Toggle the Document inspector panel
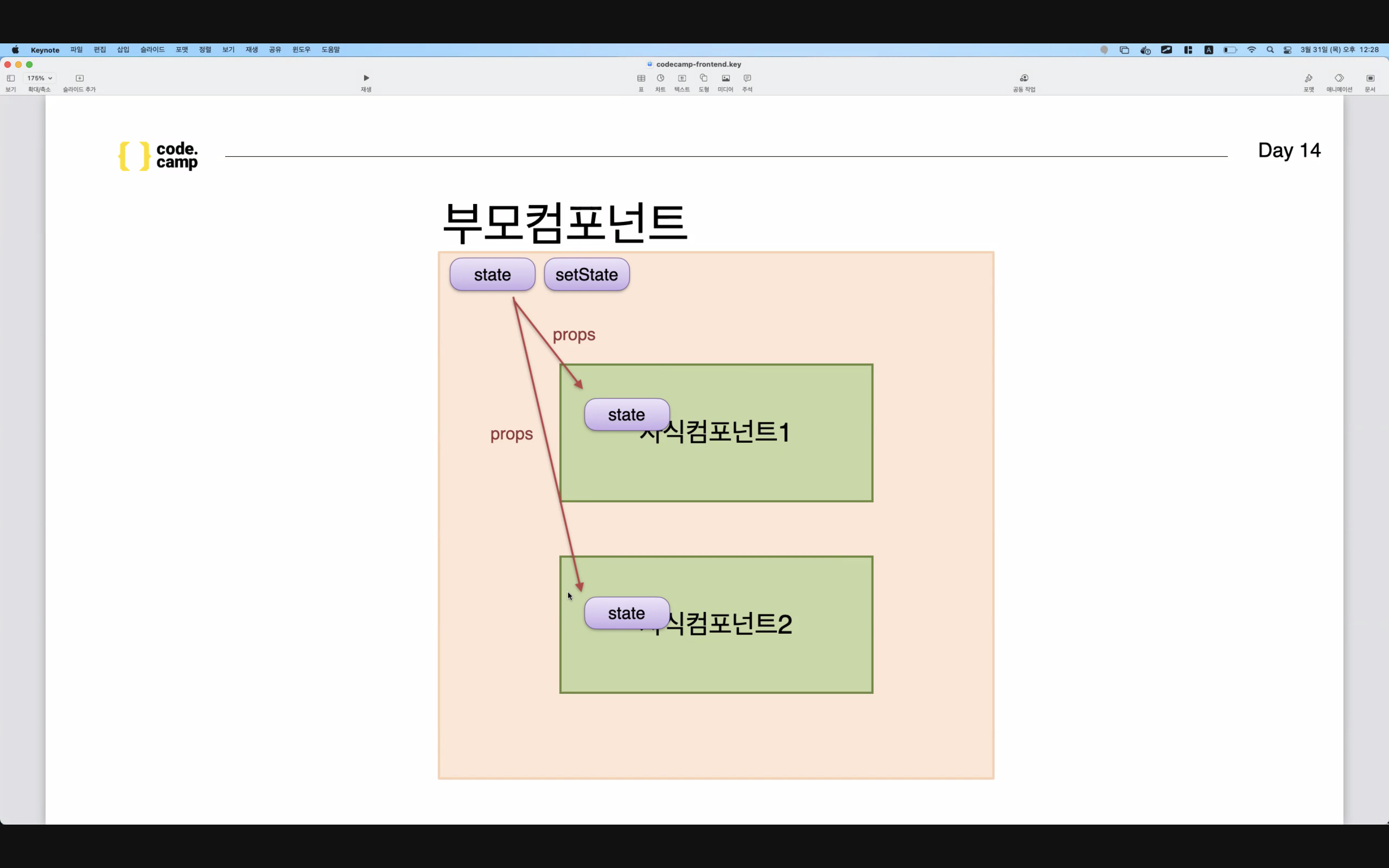This screenshot has height=868, width=1389. (x=1370, y=79)
